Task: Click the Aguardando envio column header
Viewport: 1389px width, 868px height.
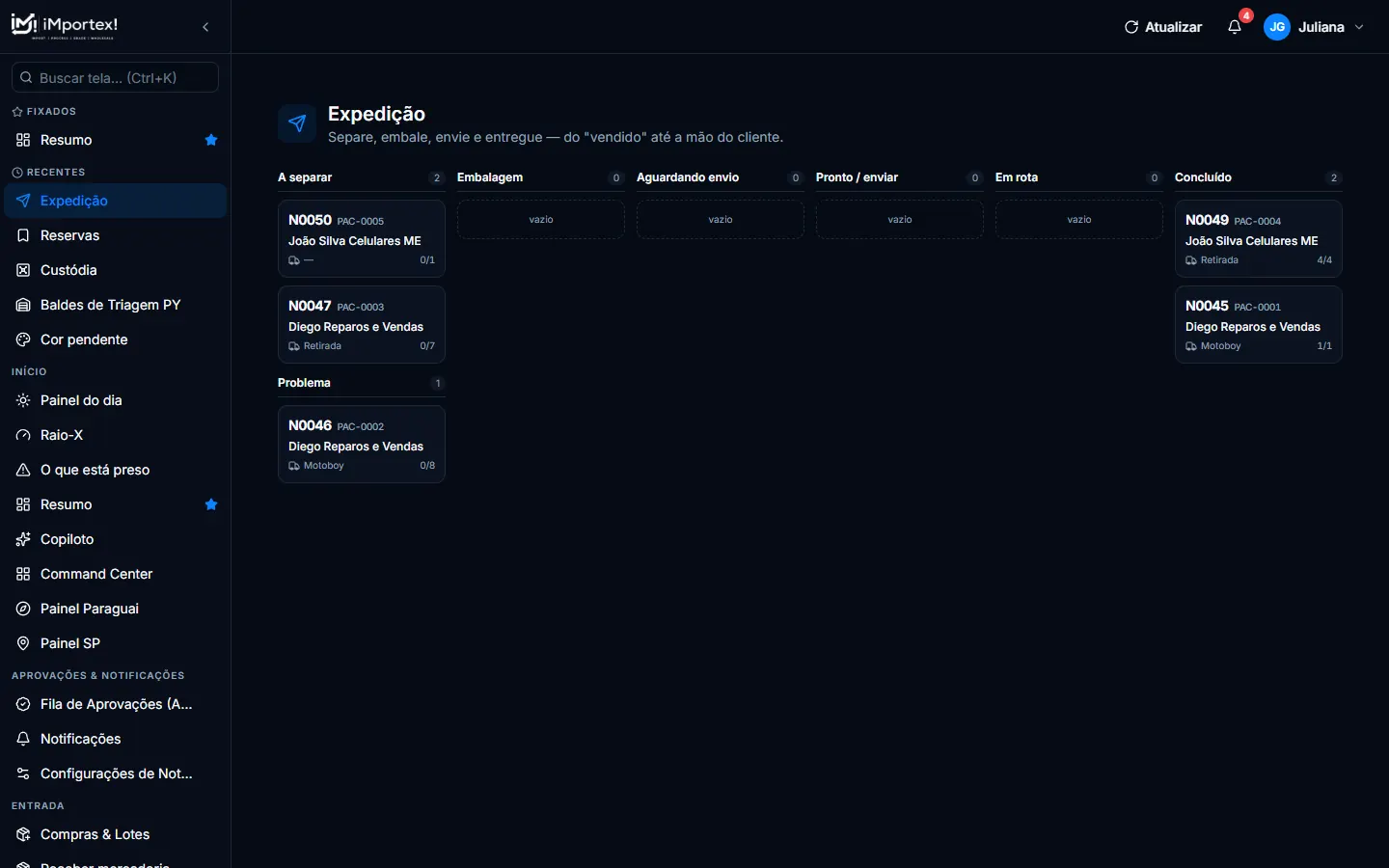Action: click(688, 177)
